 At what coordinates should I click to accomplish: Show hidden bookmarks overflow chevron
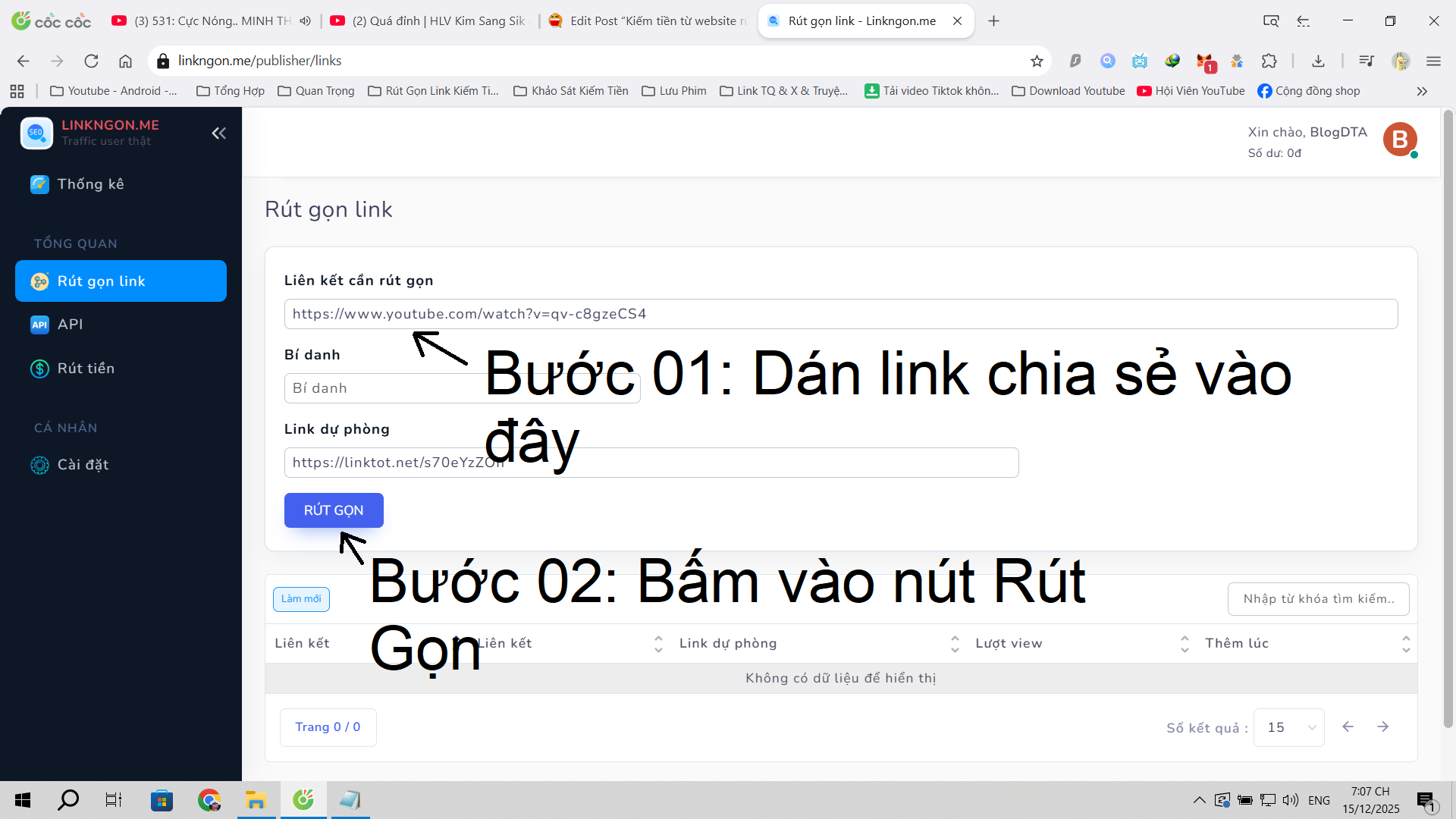[x=1422, y=91]
